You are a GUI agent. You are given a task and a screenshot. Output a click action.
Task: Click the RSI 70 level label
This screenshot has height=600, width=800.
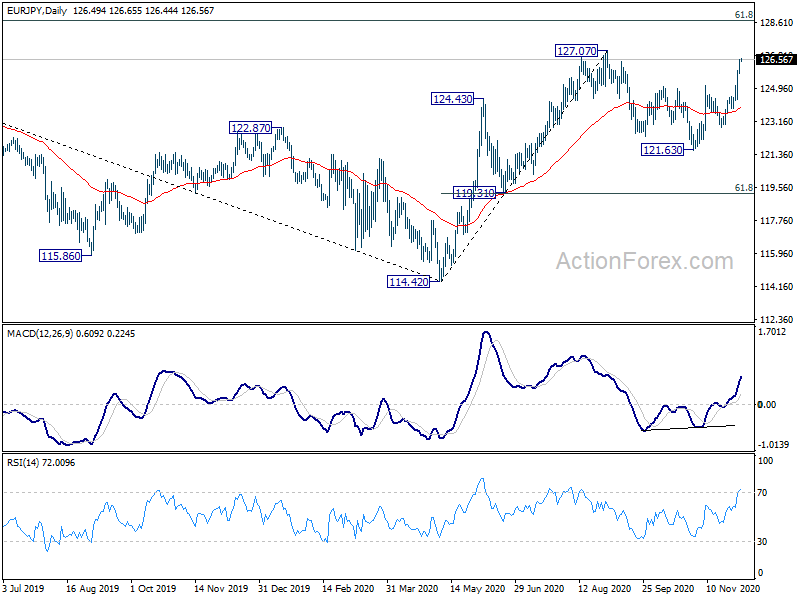point(762,493)
